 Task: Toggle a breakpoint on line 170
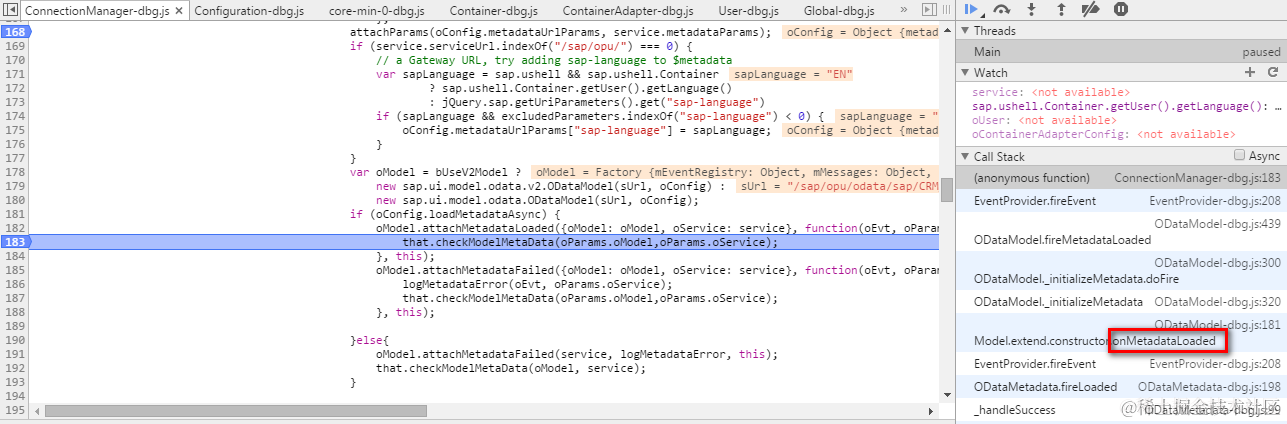pos(16,61)
